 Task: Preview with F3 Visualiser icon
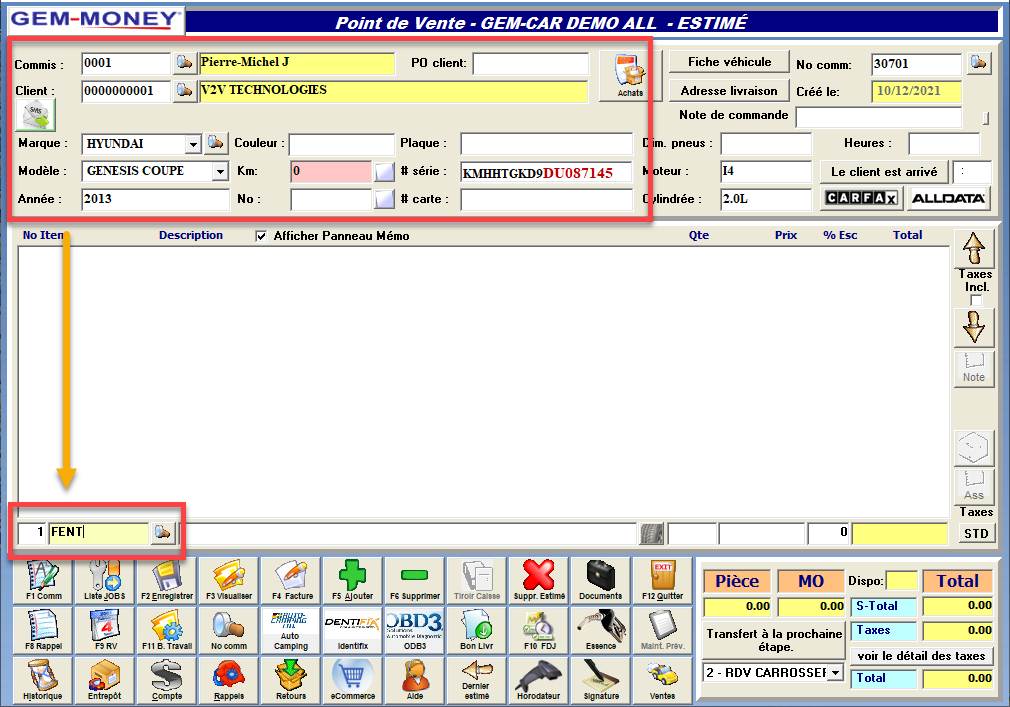(x=229, y=580)
